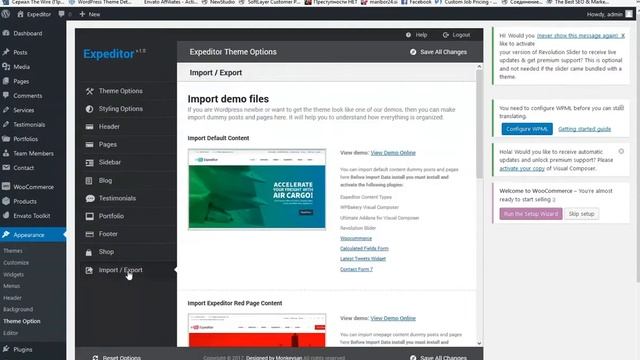Open the Latest Tweets Widget link

[x=363, y=259]
